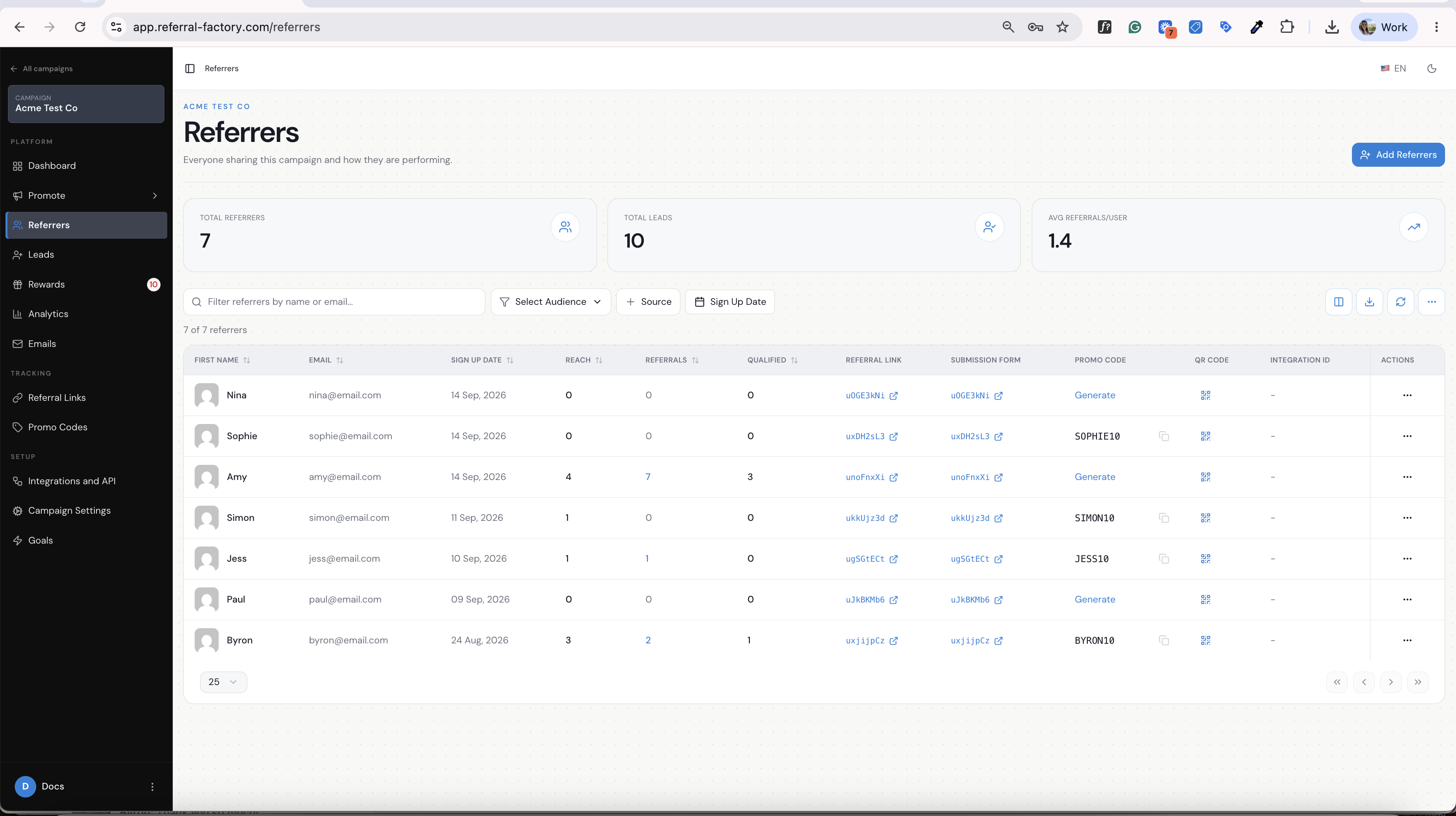The image size is (1456, 816).
Task: Open Dashboard in the sidebar
Action: (86, 166)
